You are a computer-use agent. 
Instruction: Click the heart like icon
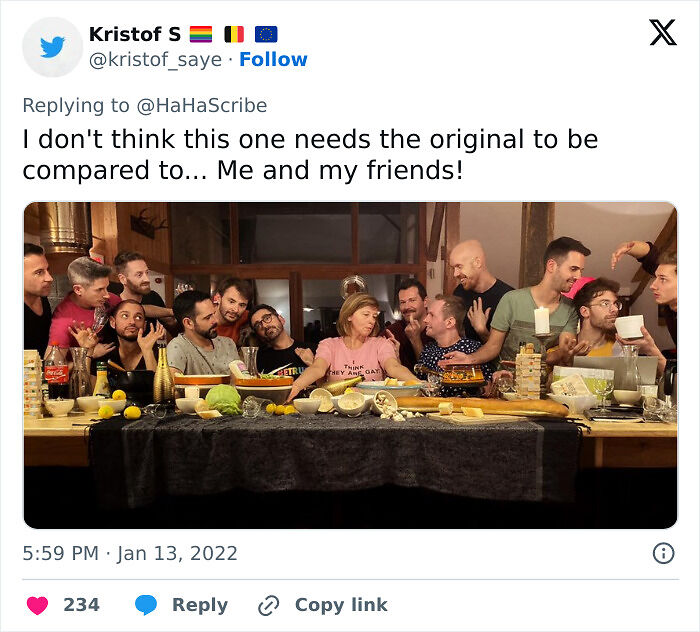click(x=38, y=605)
